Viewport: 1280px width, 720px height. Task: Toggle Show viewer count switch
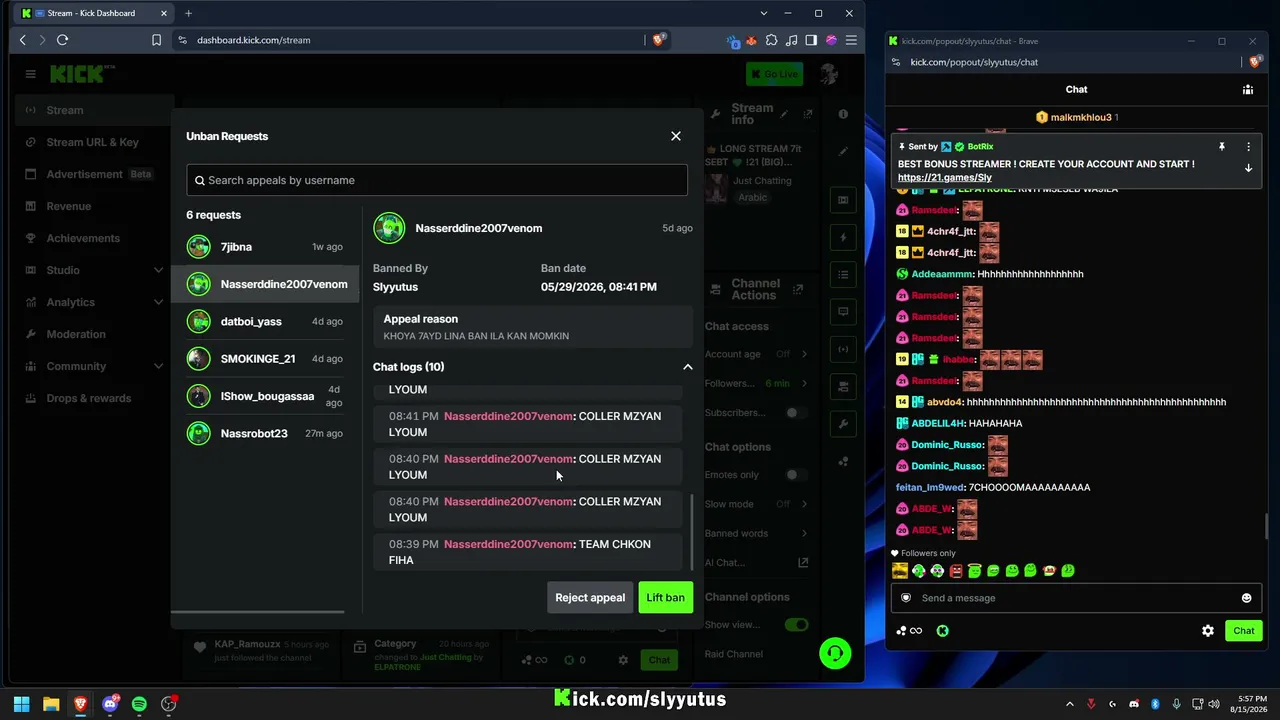796,625
